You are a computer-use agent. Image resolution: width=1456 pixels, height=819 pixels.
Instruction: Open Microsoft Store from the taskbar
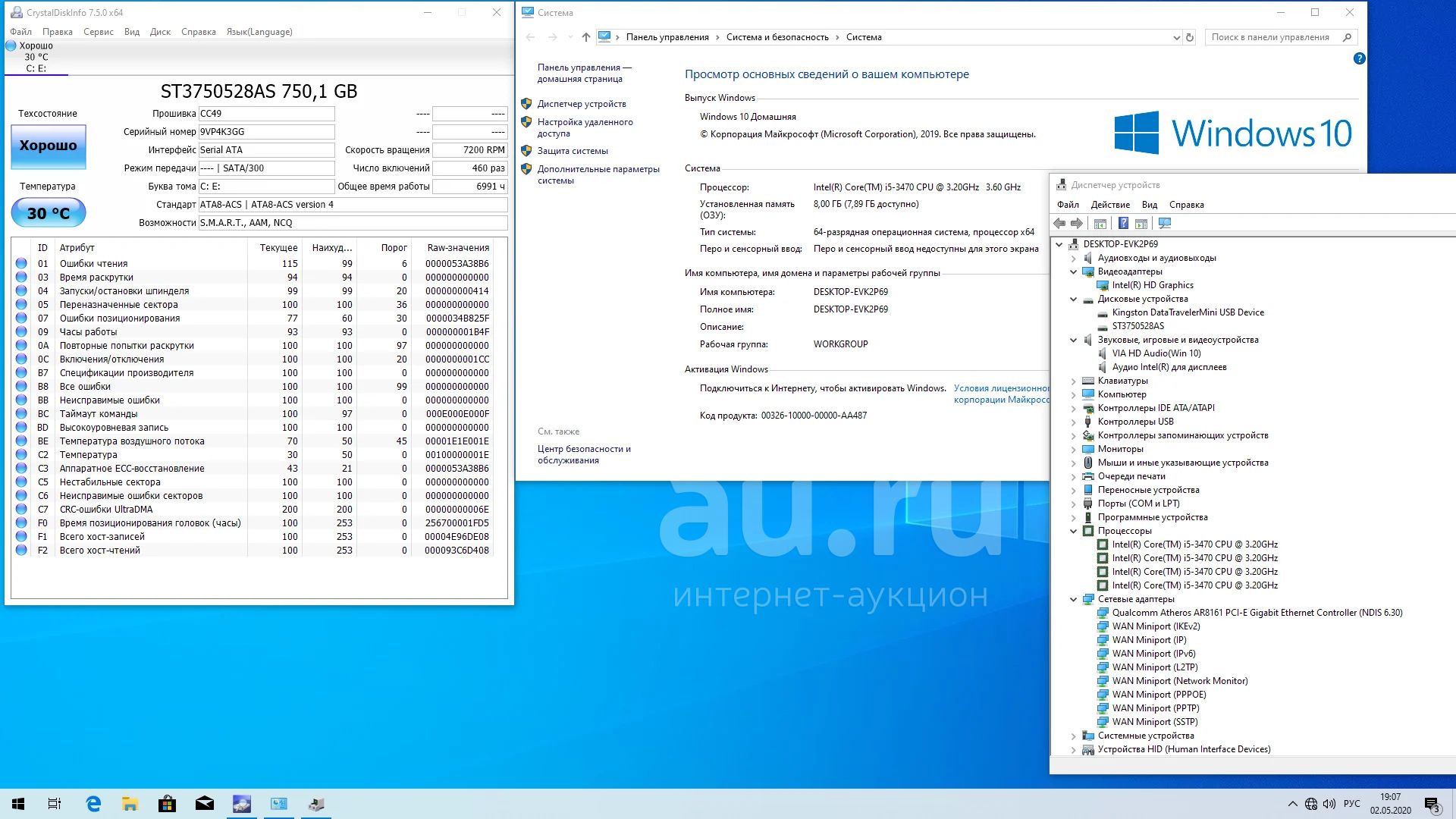pyautogui.click(x=167, y=804)
